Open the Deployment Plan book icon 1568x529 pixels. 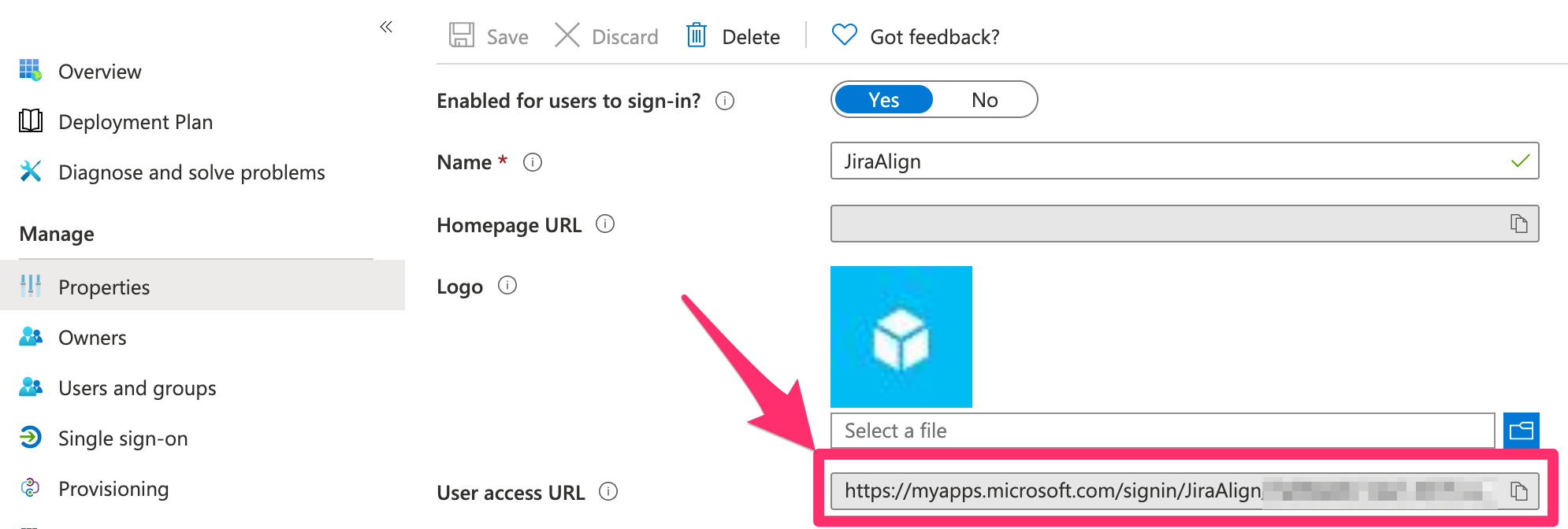point(31,121)
